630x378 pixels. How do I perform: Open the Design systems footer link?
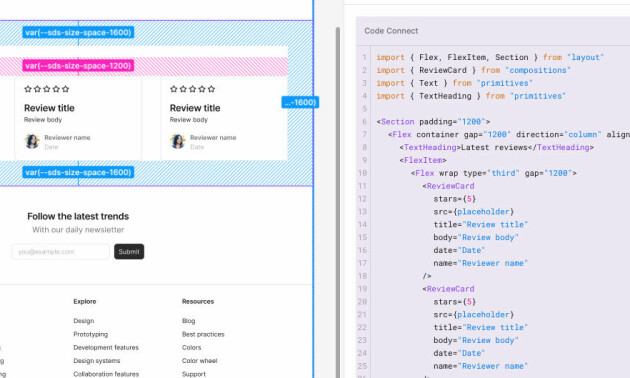tap(96, 360)
